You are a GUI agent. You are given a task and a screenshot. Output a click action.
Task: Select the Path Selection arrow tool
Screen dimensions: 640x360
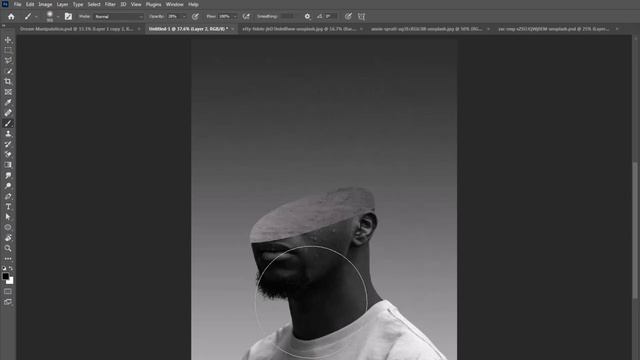8,217
